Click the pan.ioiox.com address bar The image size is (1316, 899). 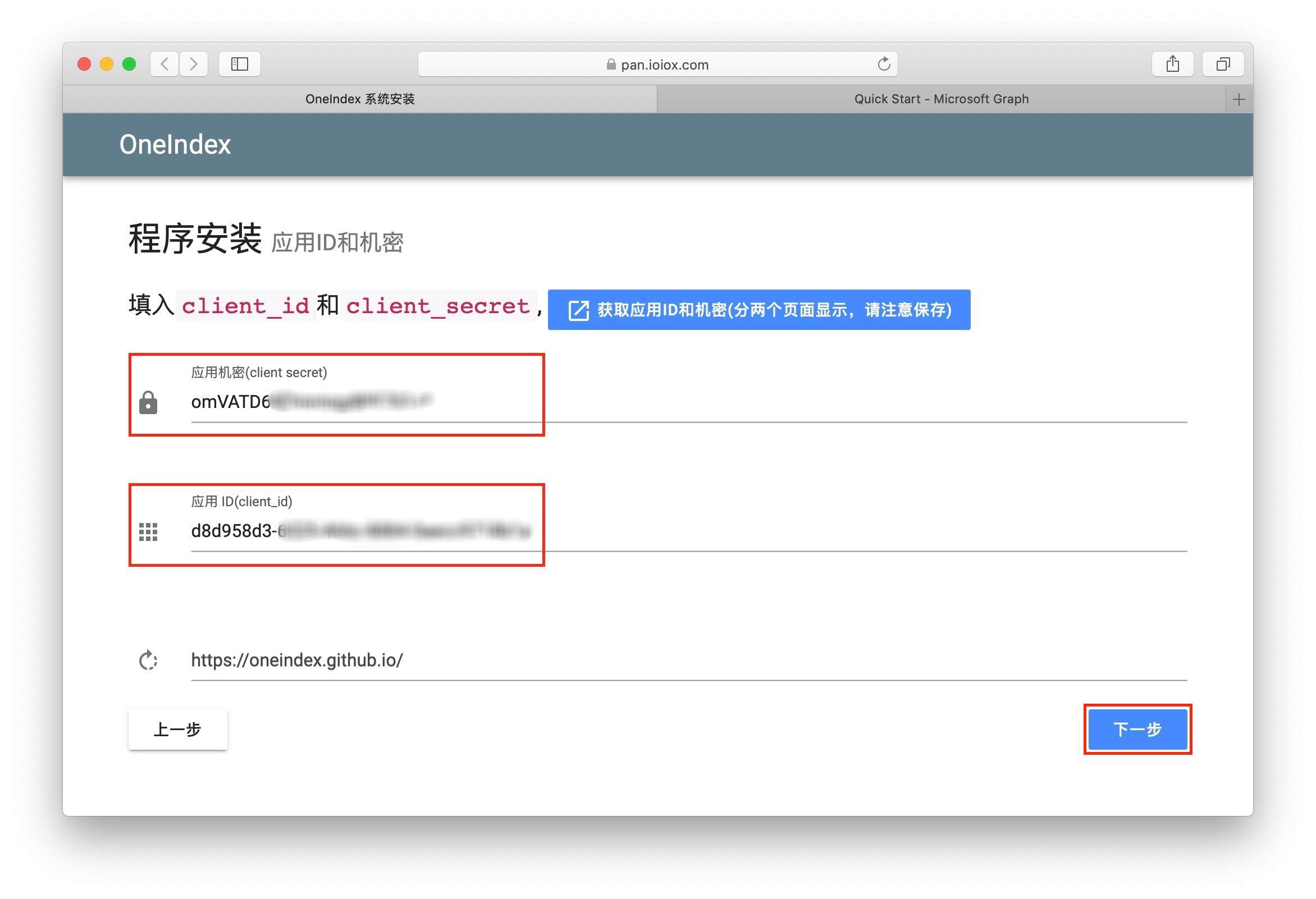tap(657, 65)
